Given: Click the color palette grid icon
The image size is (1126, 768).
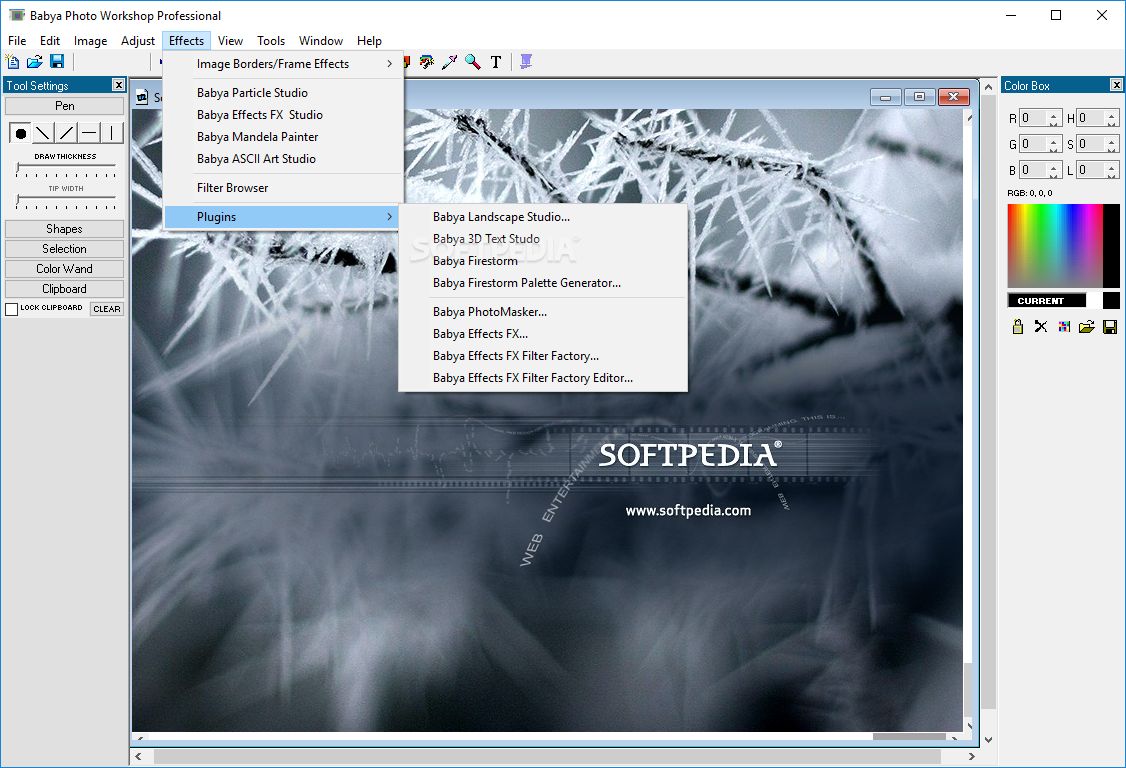Looking at the screenshot, I should [x=1064, y=327].
